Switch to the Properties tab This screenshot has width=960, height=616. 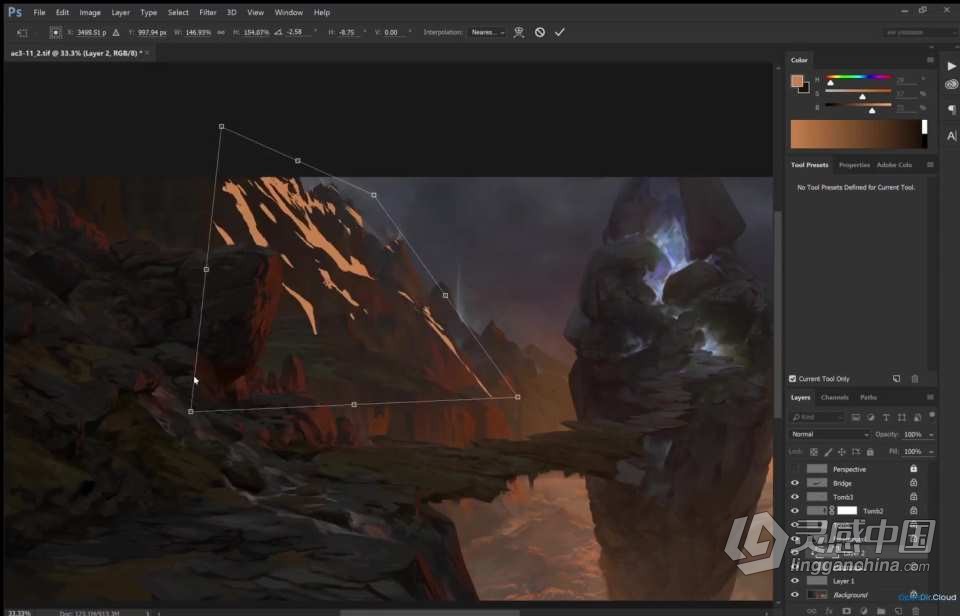pos(854,165)
